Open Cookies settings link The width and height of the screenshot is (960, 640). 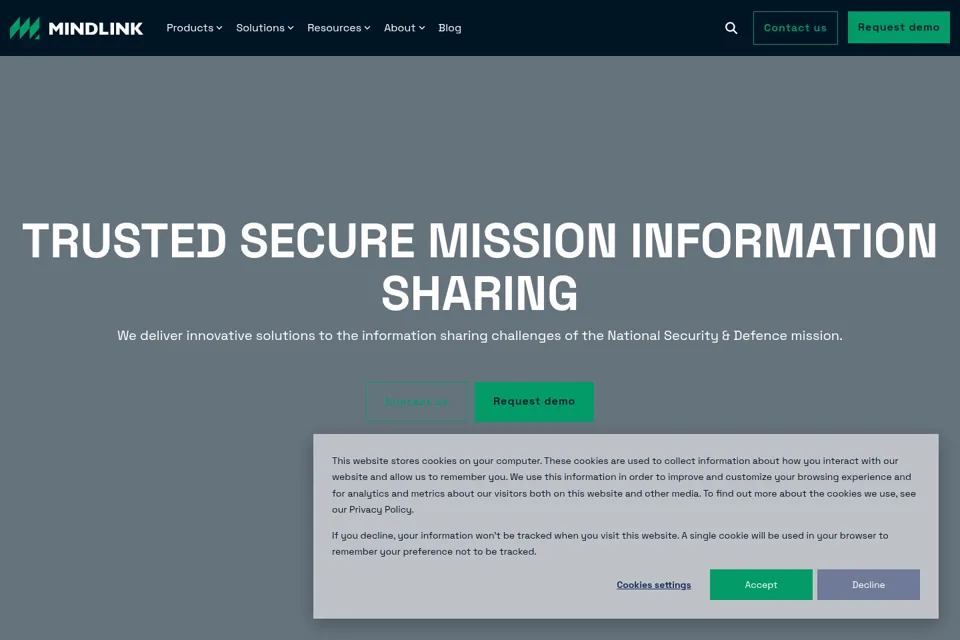tap(654, 585)
